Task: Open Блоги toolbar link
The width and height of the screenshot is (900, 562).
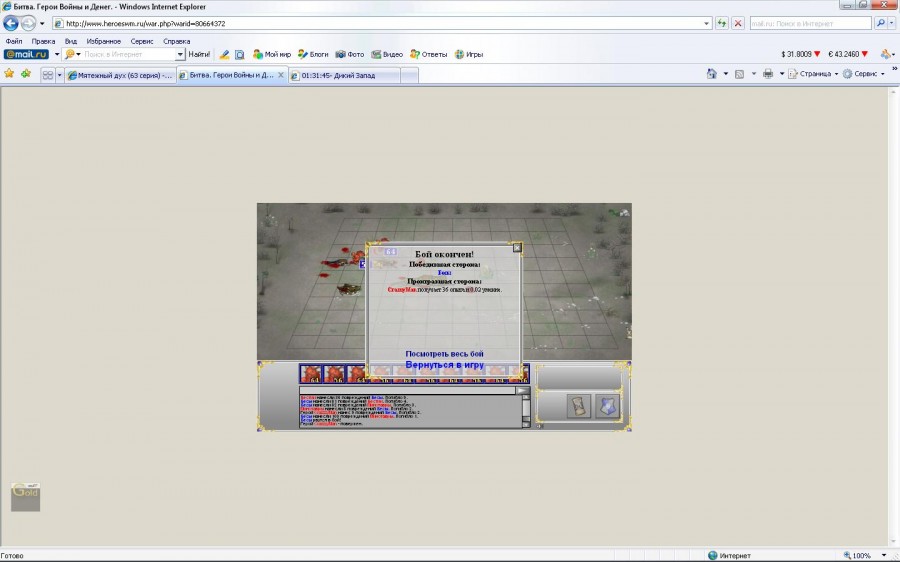Action: [313, 54]
